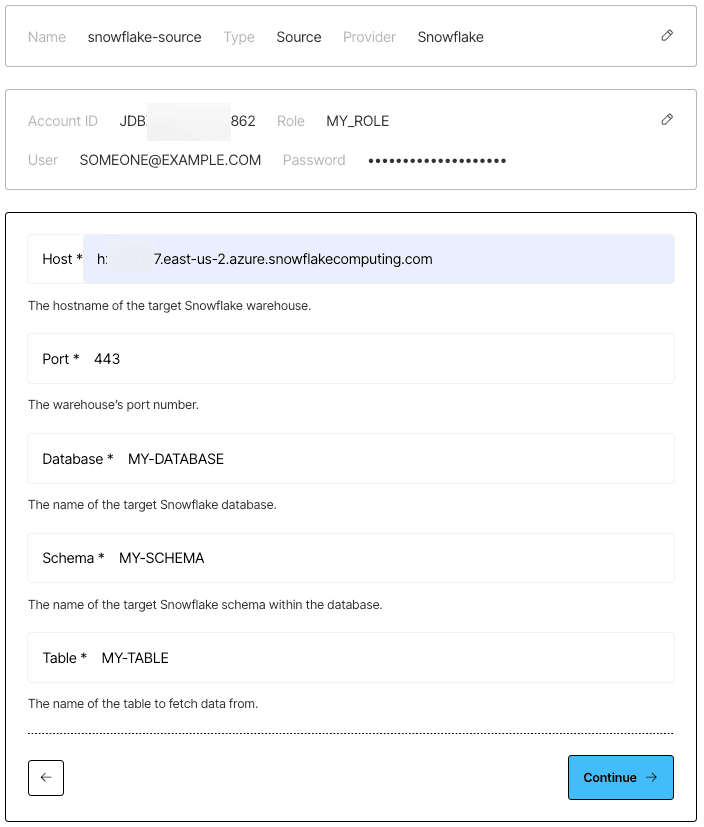Focus the Host input field
This screenshot has width=704, height=827.
(x=379, y=259)
